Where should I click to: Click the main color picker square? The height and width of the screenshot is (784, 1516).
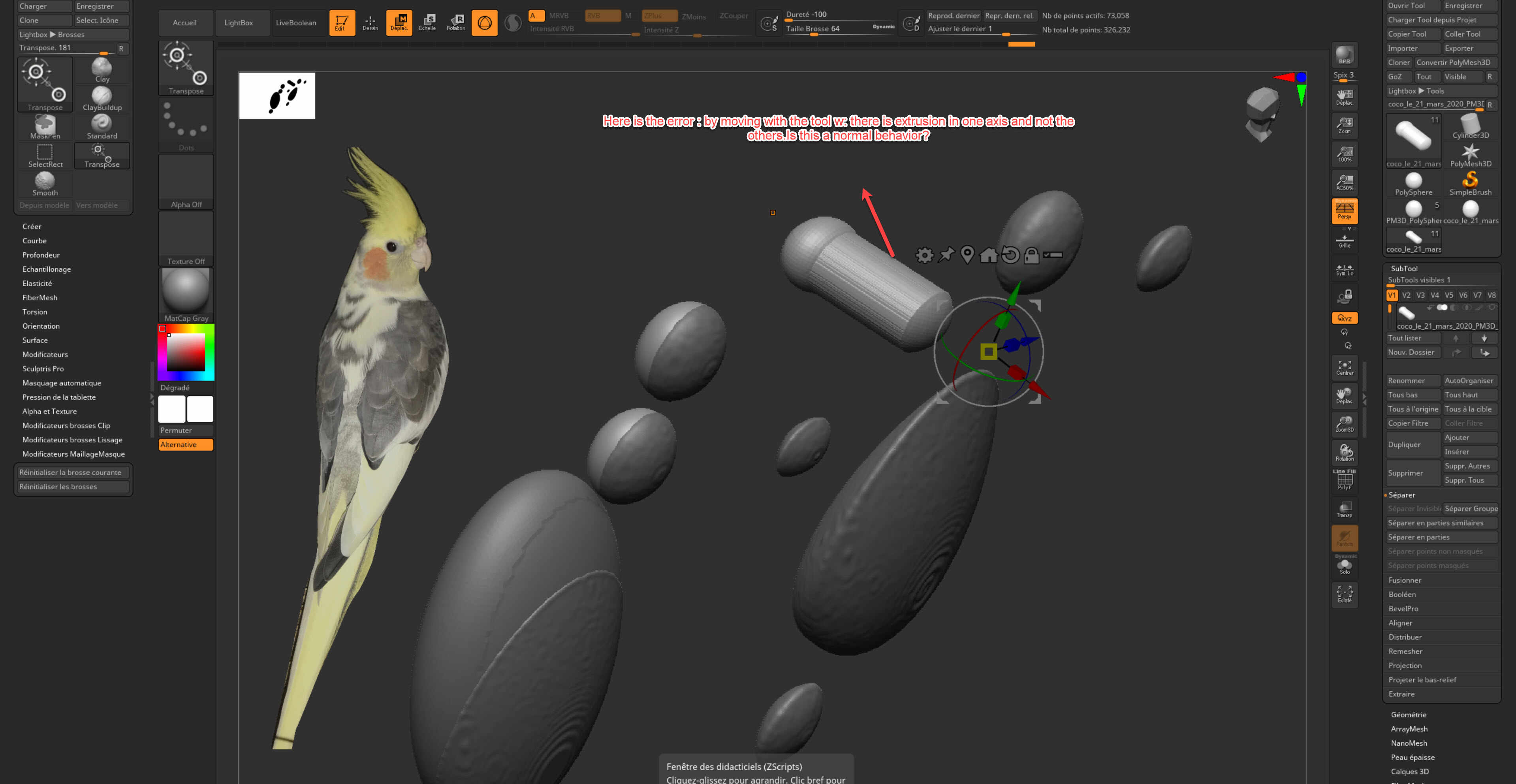click(x=185, y=352)
